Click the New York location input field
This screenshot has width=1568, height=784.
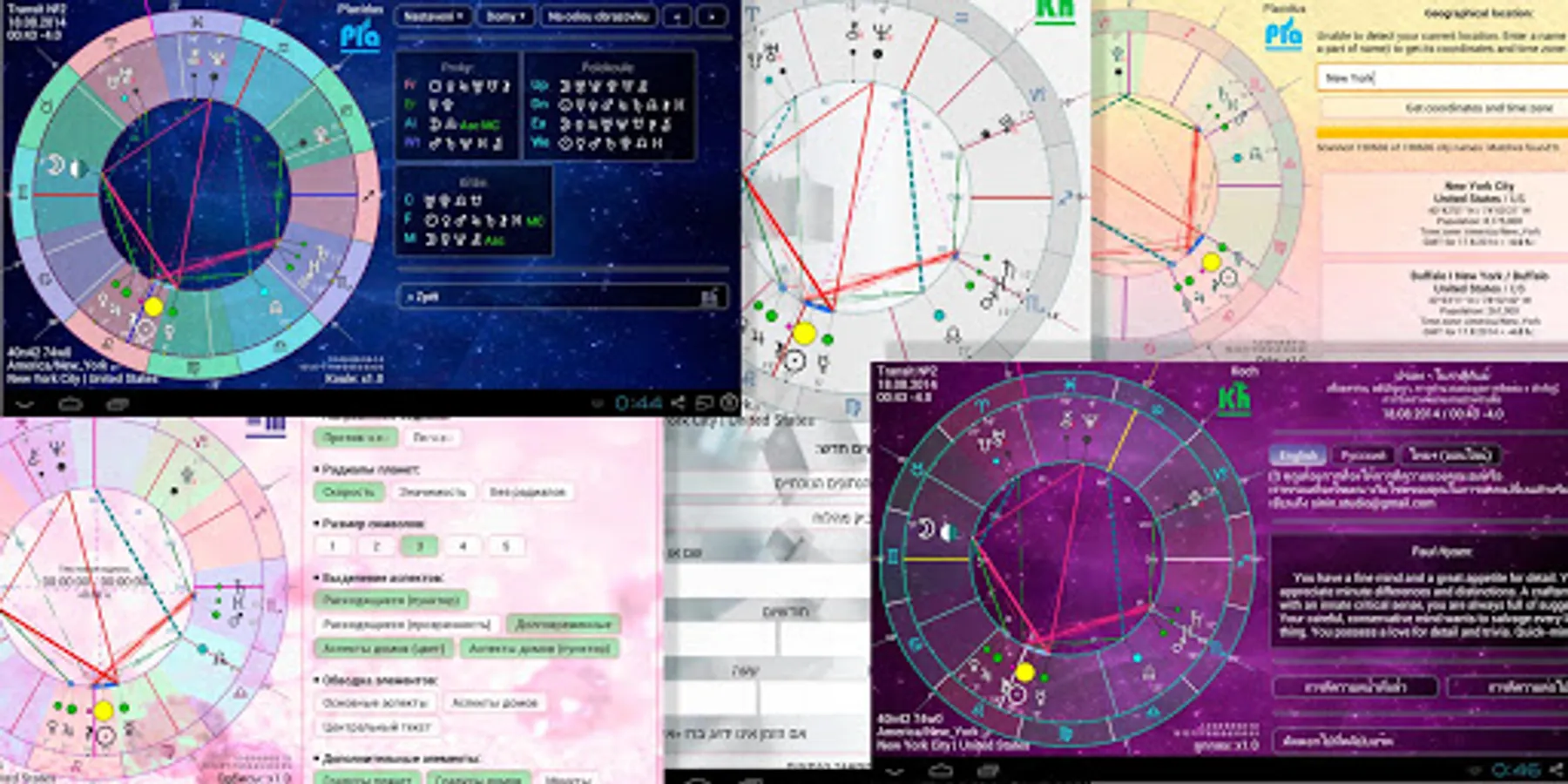(1442, 78)
